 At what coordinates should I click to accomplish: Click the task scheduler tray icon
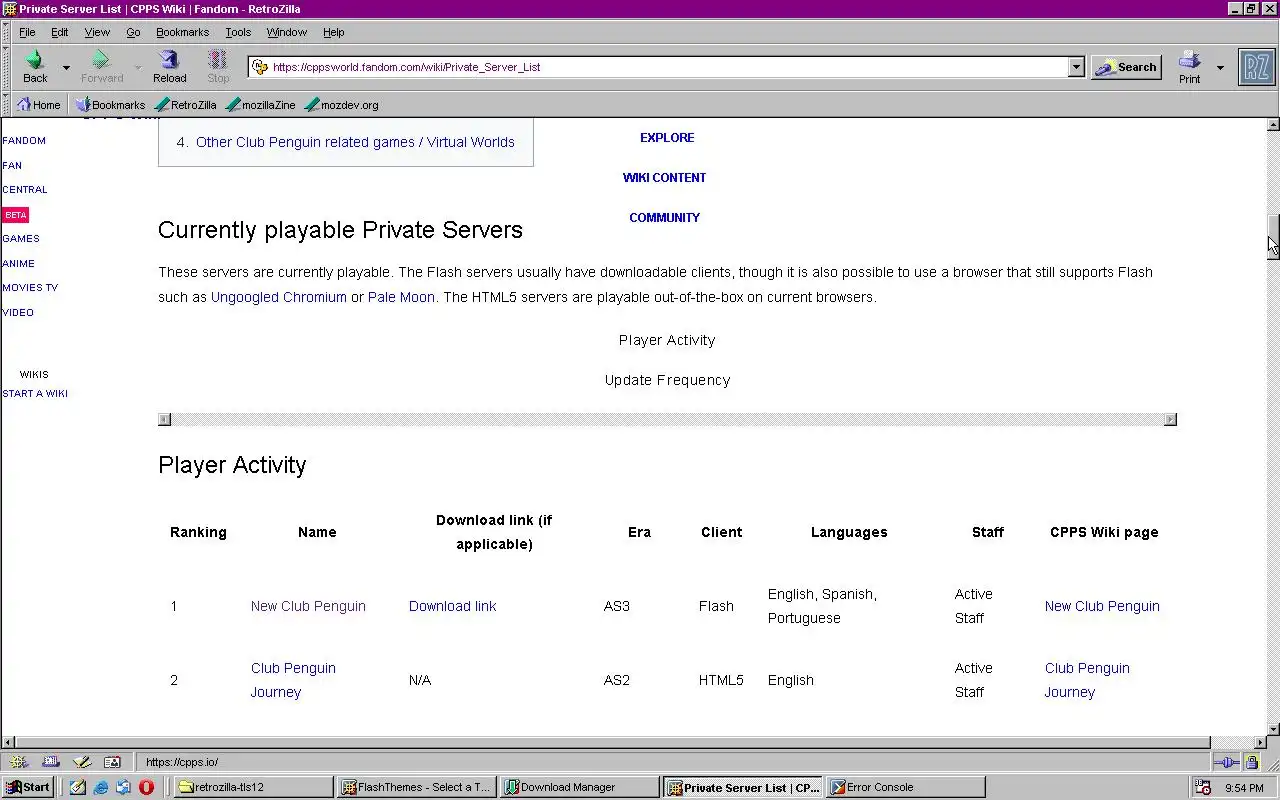point(1204,787)
